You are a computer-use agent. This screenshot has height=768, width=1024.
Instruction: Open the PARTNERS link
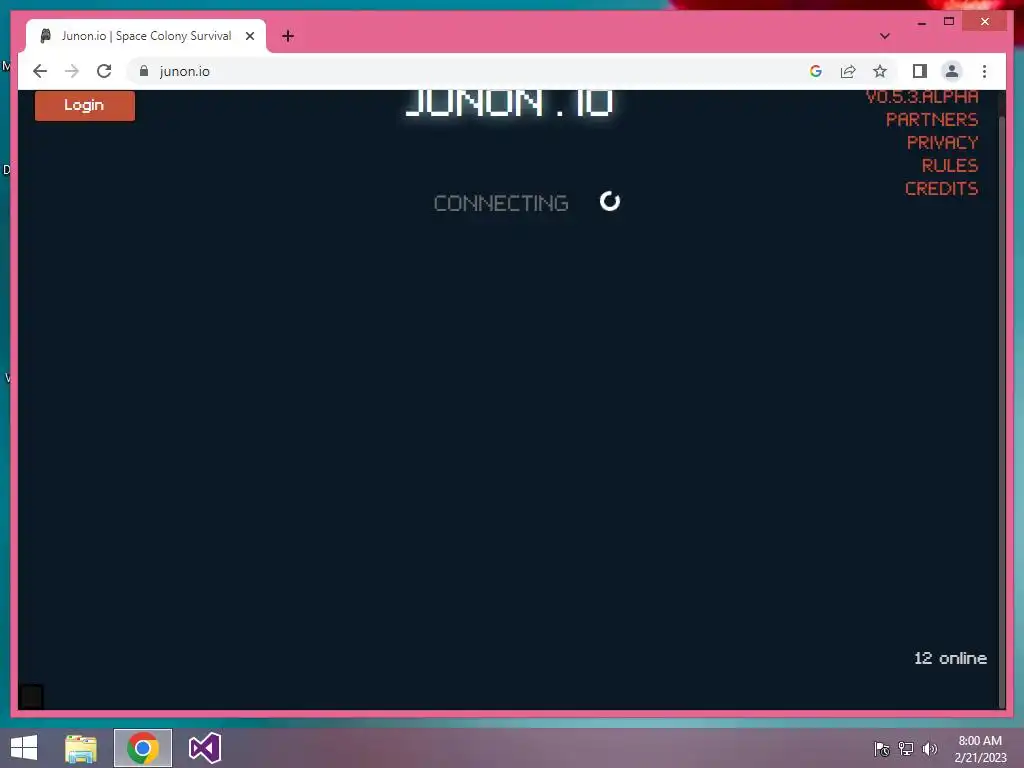[932, 120]
